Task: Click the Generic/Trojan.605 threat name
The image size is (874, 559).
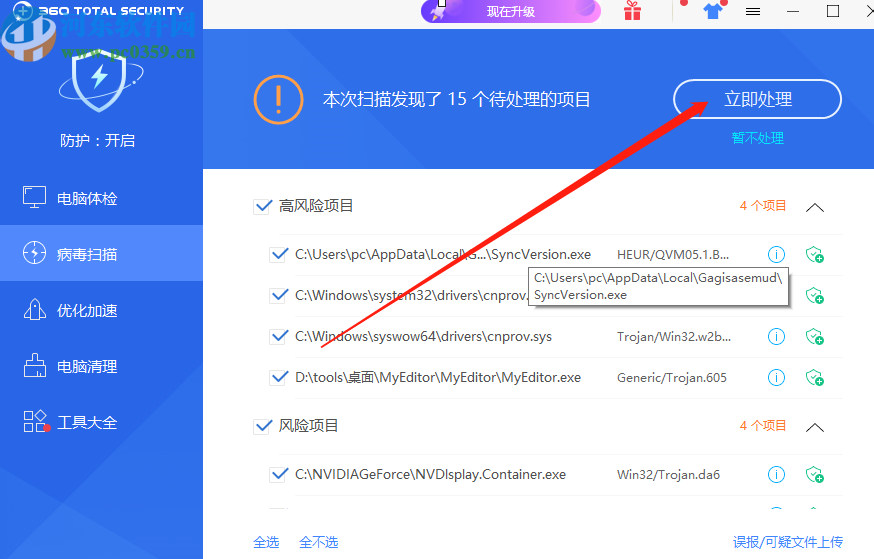Action: (x=672, y=378)
